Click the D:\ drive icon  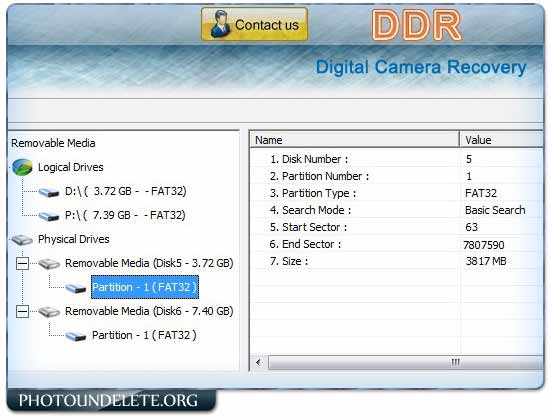(x=49, y=192)
